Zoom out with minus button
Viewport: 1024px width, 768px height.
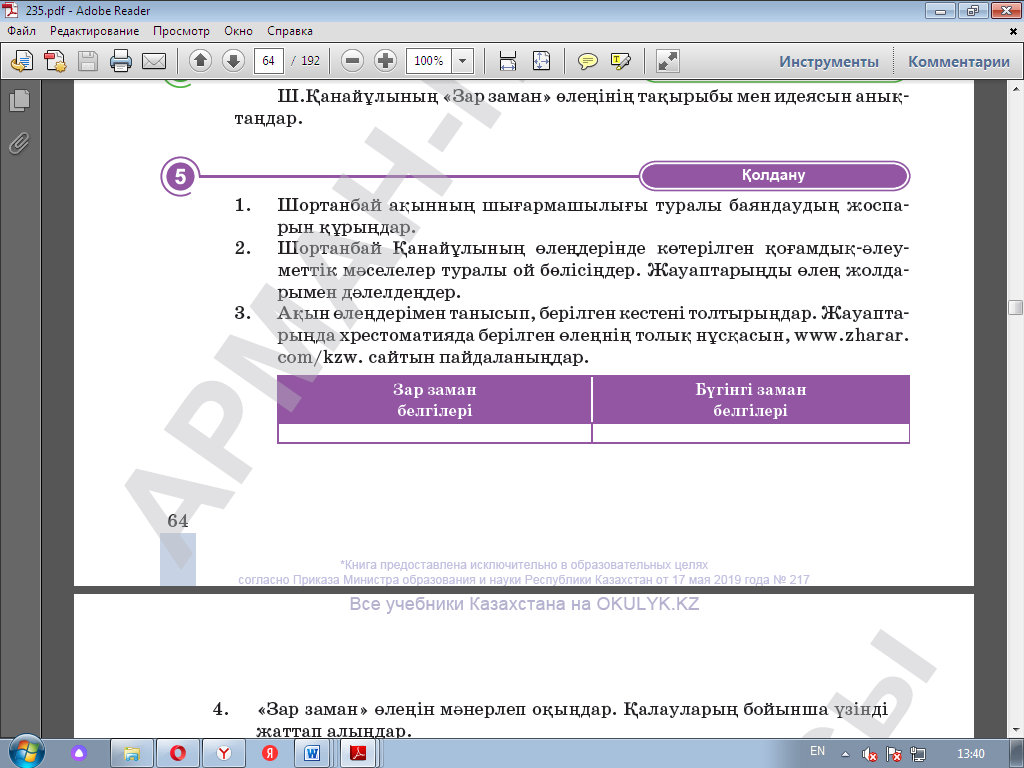pyautogui.click(x=352, y=61)
